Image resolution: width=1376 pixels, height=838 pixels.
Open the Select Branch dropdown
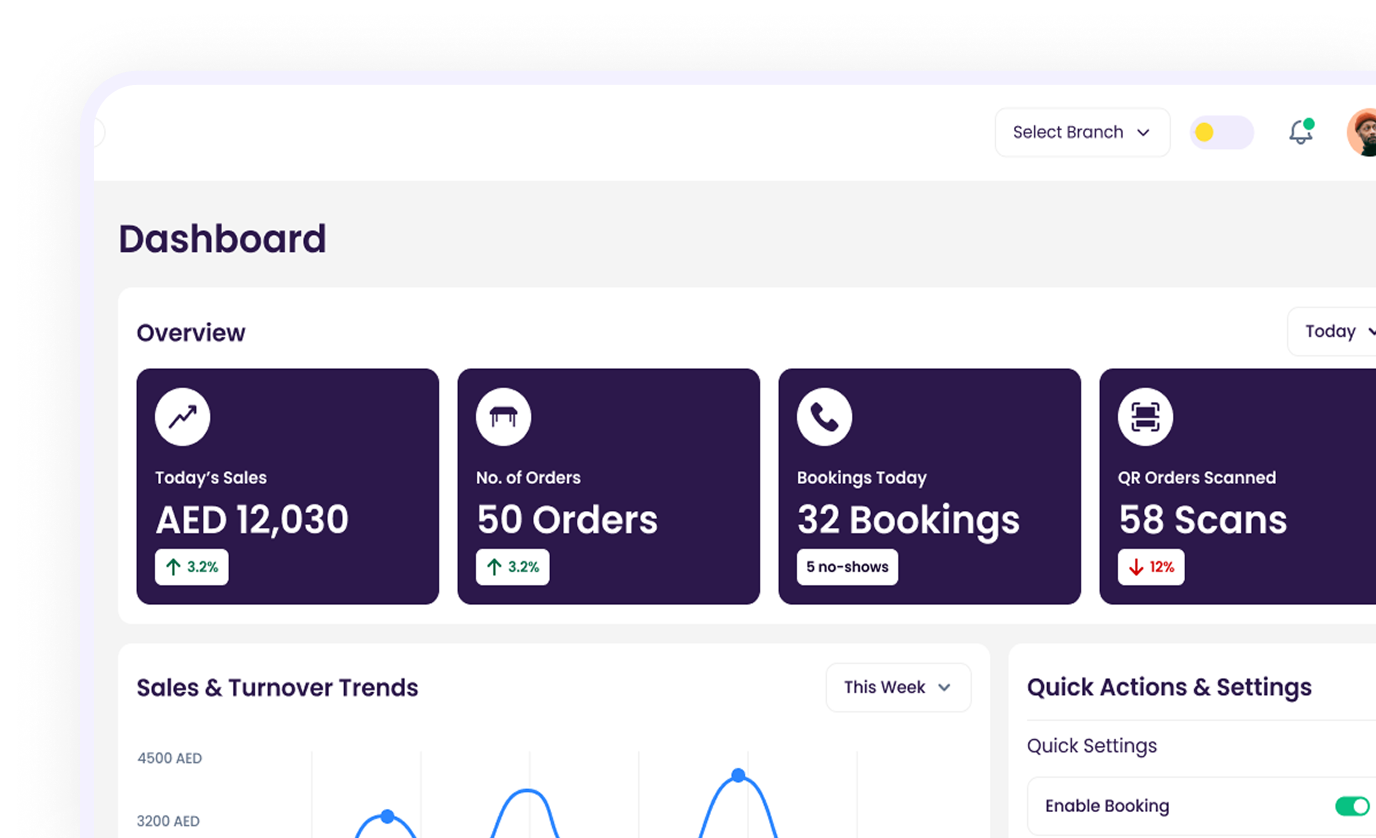point(1082,132)
